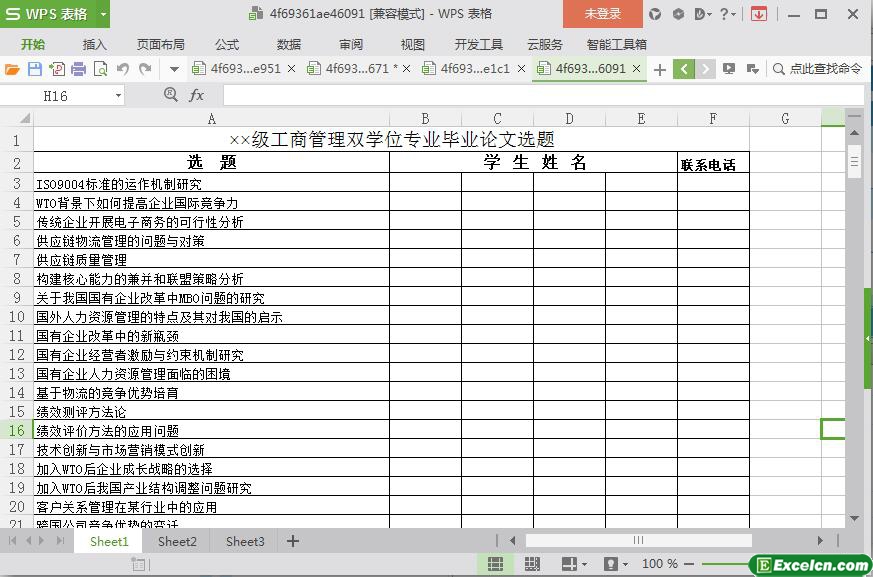Open print preview icon

point(100,69)
